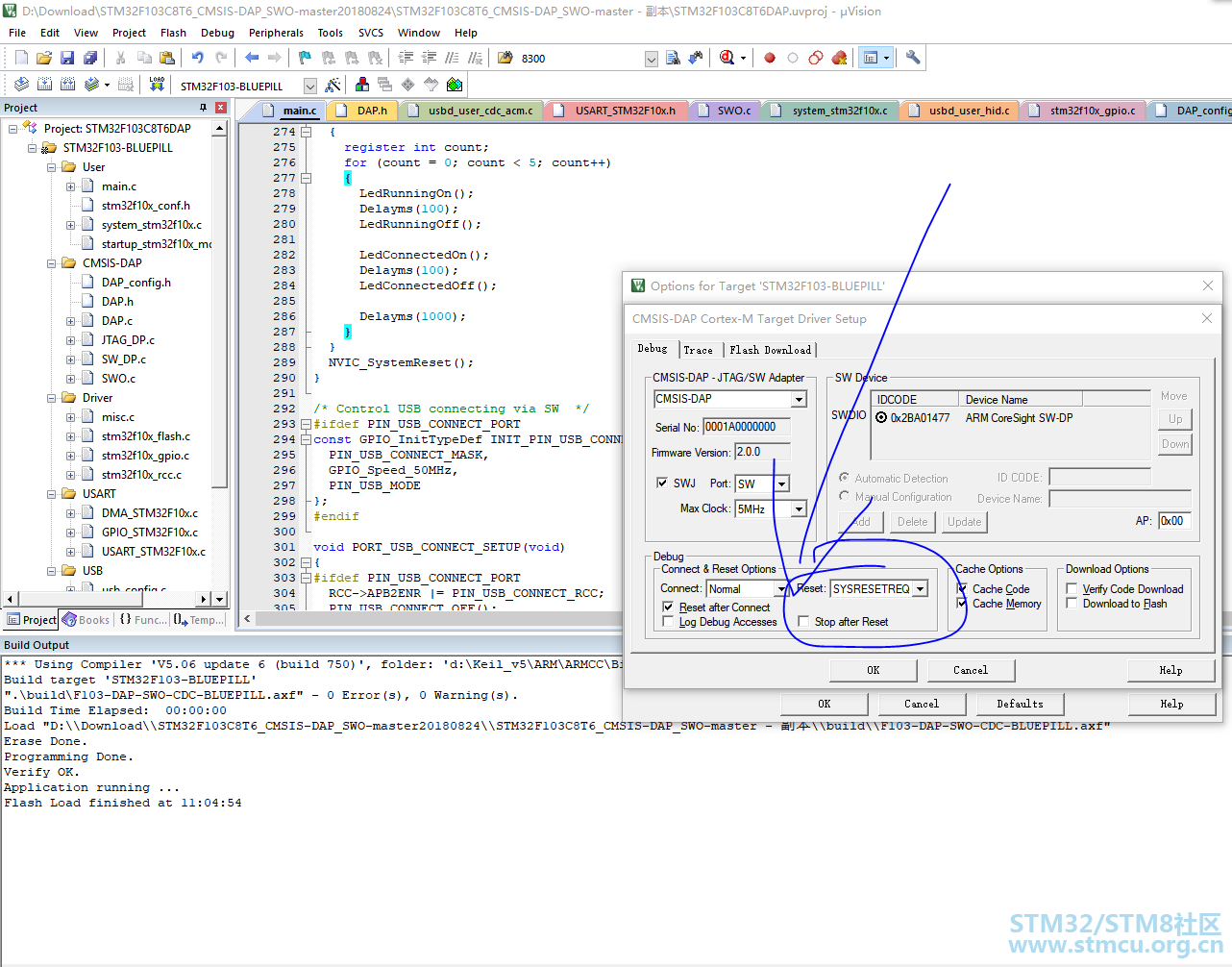Click the Paste clipboard icon
The width and height of the screenshot is (1232, 967).
(167, 59)
